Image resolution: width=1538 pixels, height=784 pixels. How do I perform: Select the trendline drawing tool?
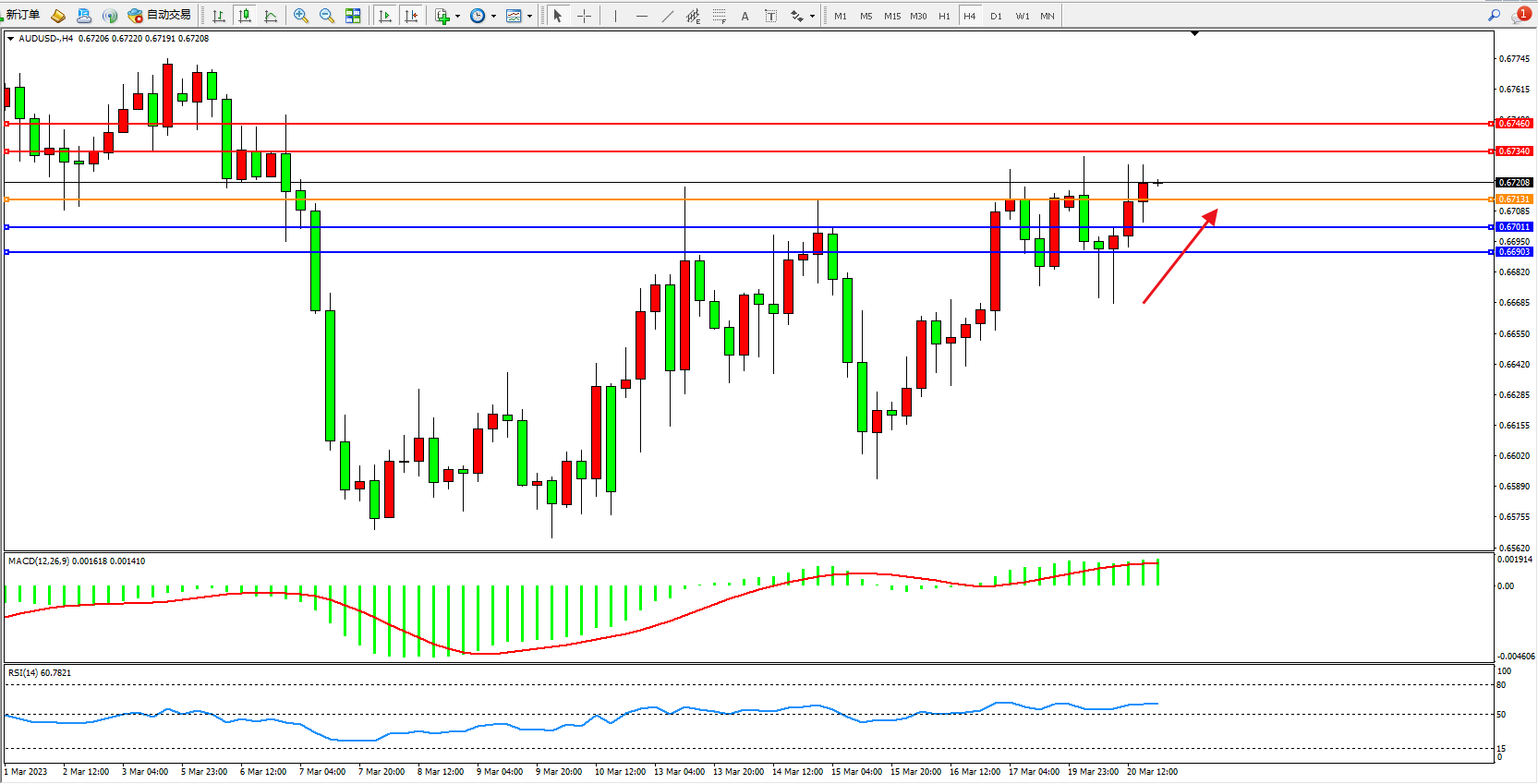[667, 16]
